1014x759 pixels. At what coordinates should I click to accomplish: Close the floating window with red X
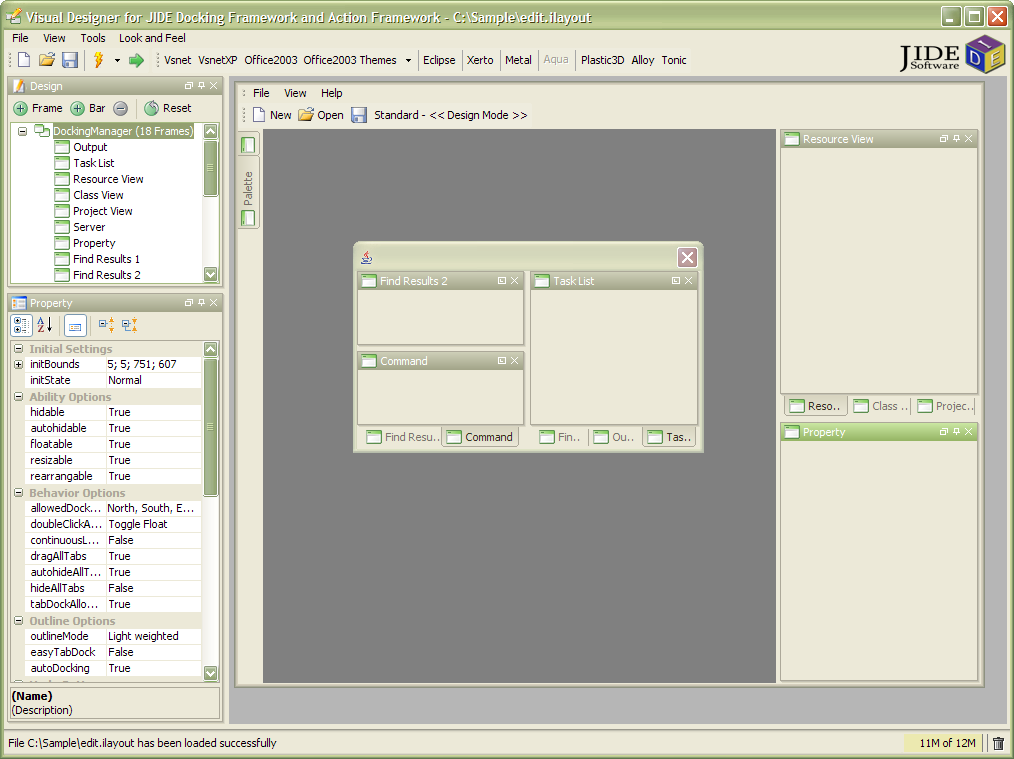tap(687, 257)
